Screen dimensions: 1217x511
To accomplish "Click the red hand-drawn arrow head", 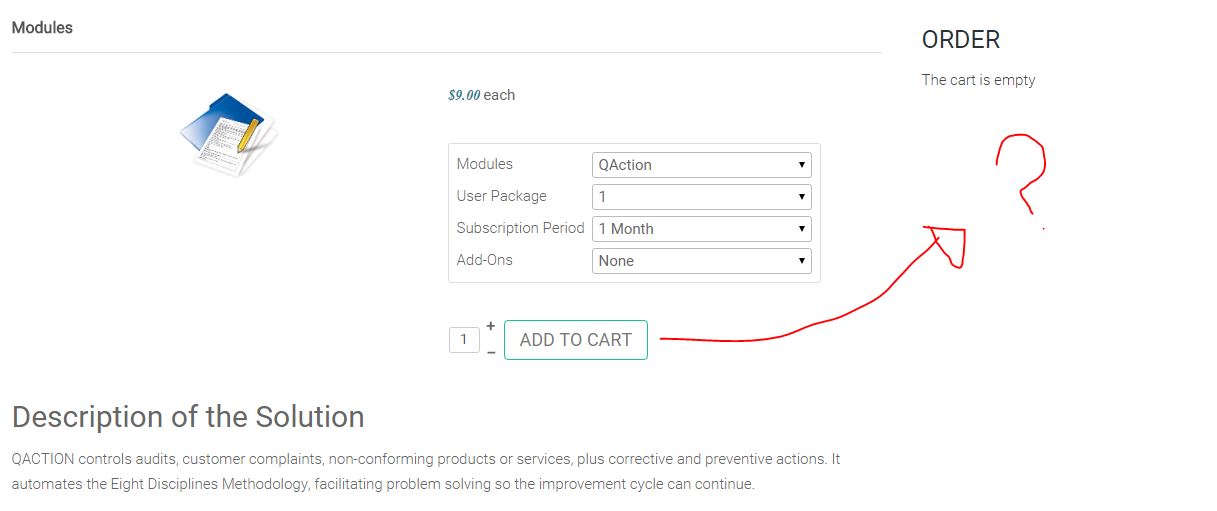I will [x=947, y=243].
